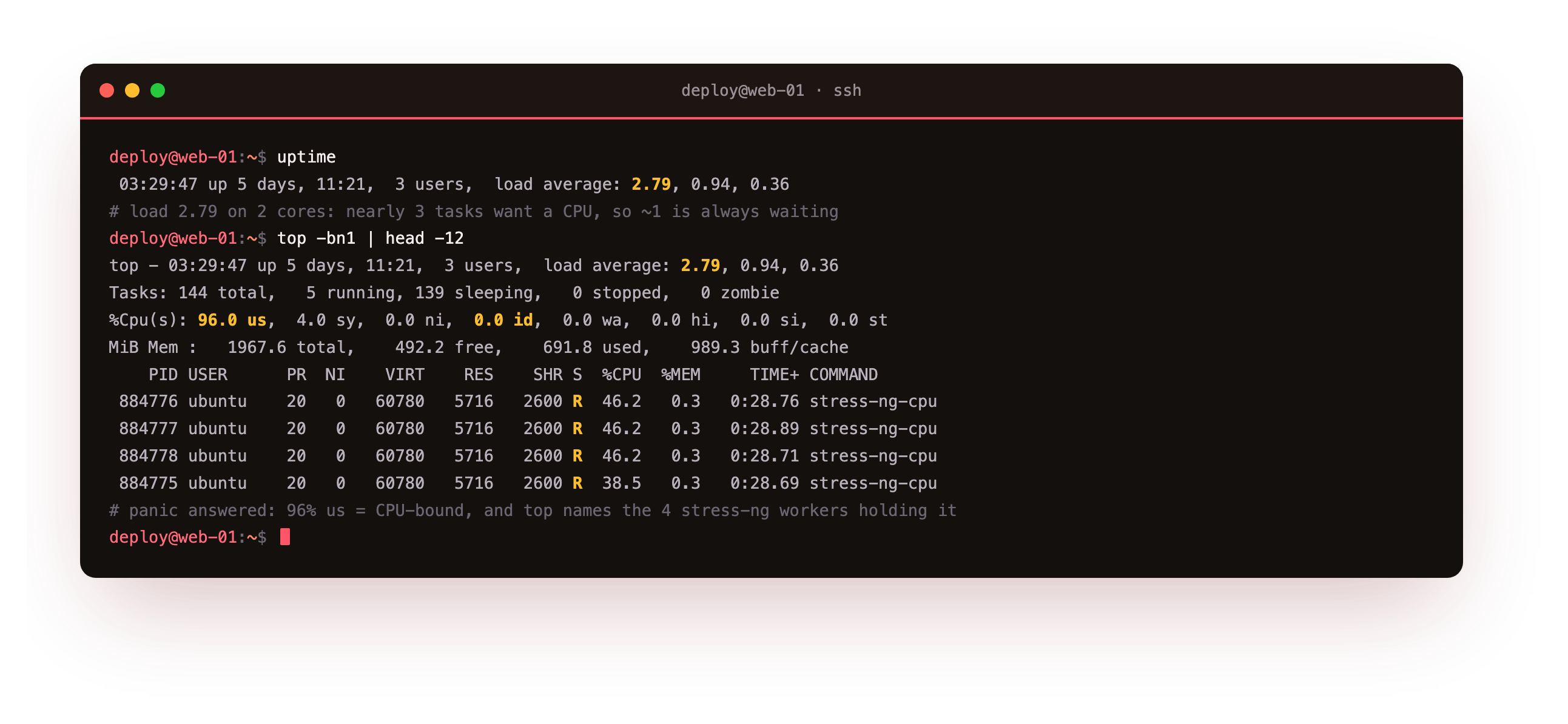Click the TIME+ column header
This screenshot has width=1568, height=724.
774,374
